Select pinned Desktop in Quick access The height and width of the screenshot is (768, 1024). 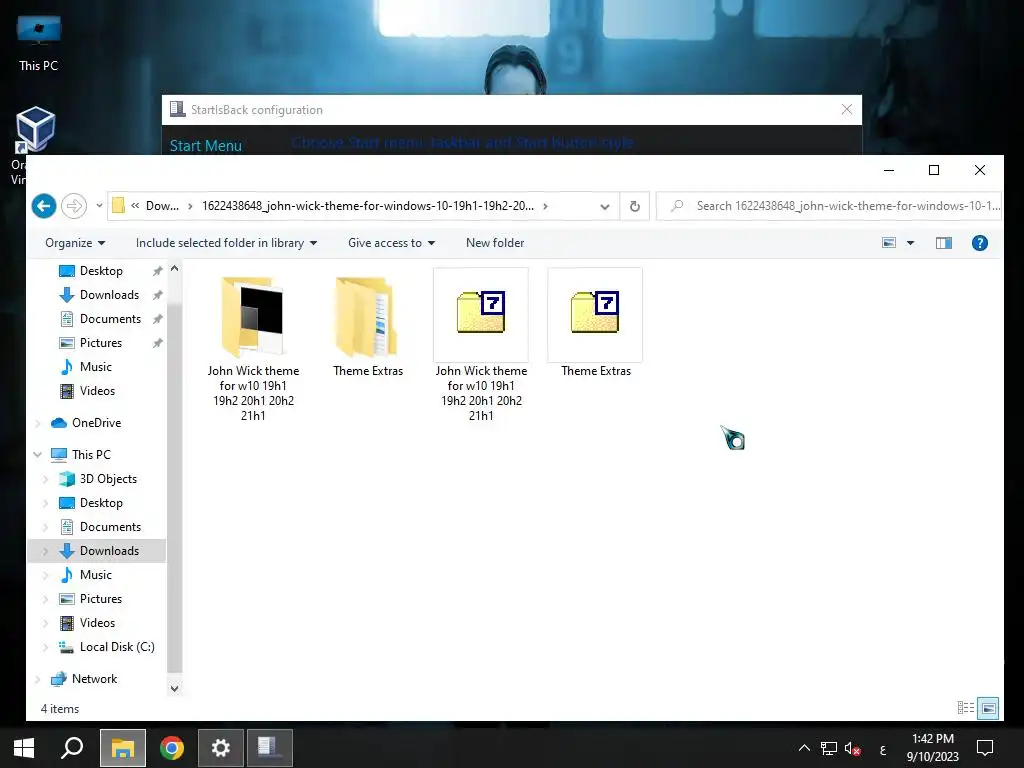[101, 271]
